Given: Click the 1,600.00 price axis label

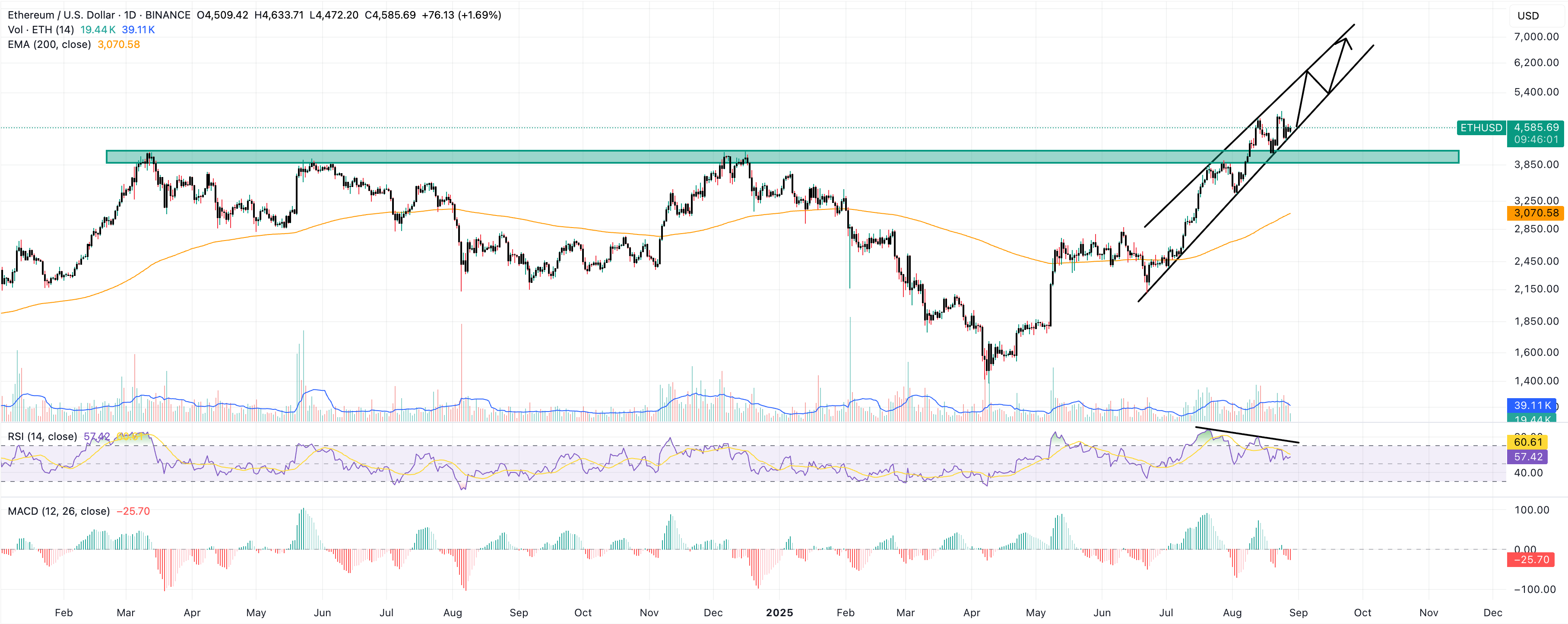Looking at the screenshot, I should [x=1536, y=352].
